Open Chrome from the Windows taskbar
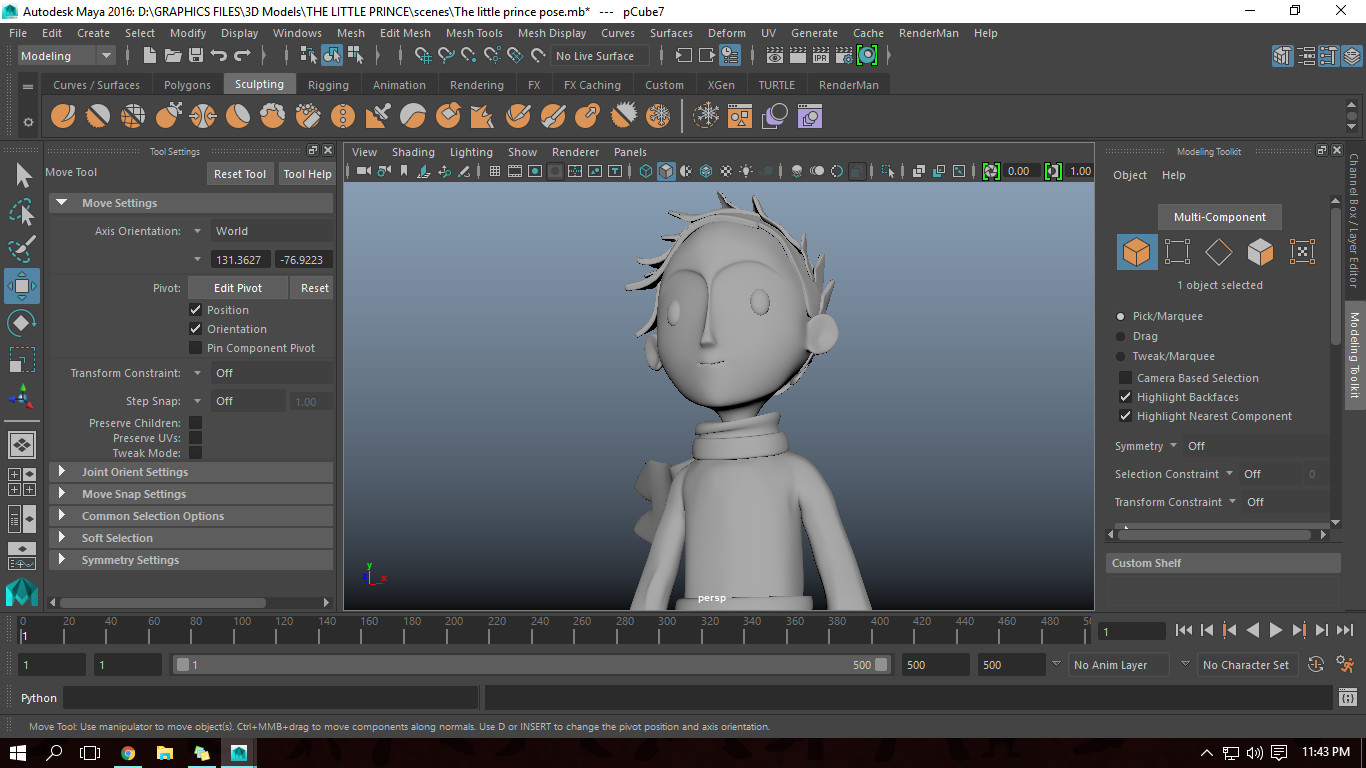The width and height of the screenshot is (1366, 768). [128, 752]
